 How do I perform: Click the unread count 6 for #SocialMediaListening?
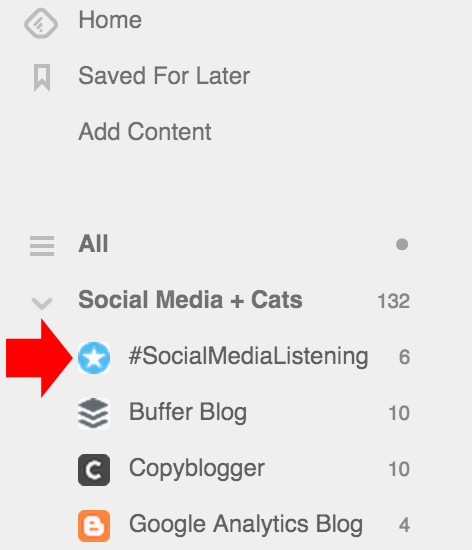pyautogui.click(x=404, y=357)
